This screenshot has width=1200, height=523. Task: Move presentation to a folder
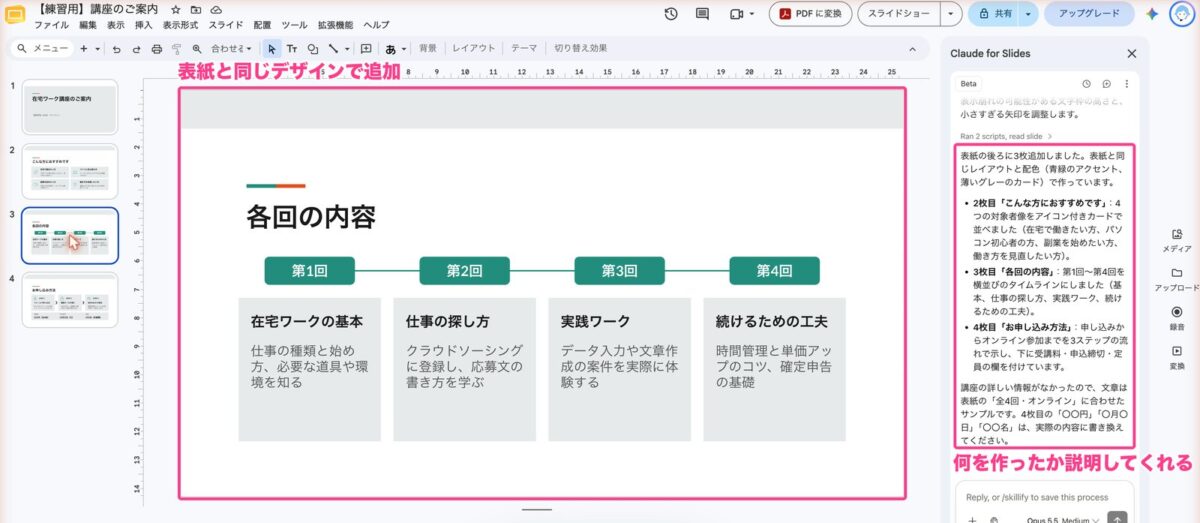(196, 9)
